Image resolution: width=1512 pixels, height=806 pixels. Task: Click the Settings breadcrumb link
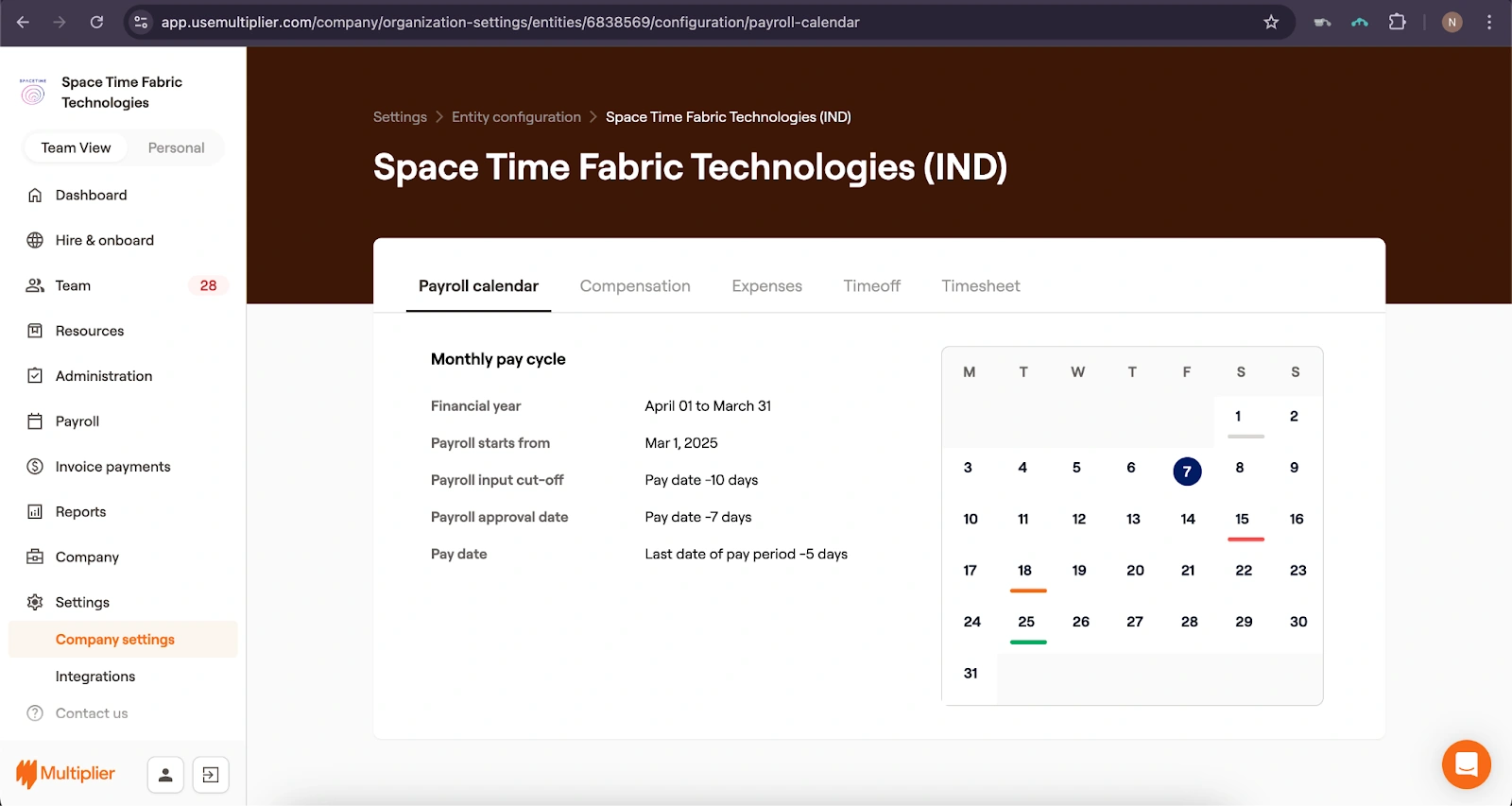point(400,117)
